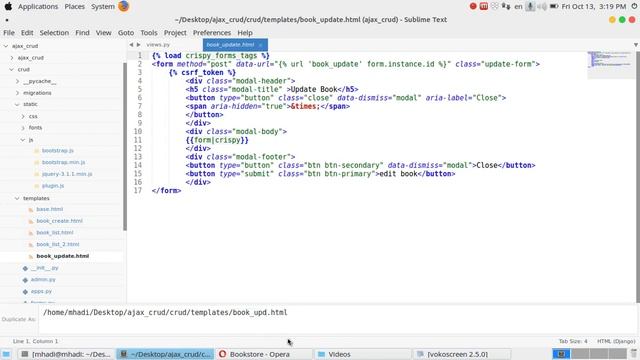The height and width of the screenshot is (360, 640).
Task: Expand the css folder
Action: (23, 116)
